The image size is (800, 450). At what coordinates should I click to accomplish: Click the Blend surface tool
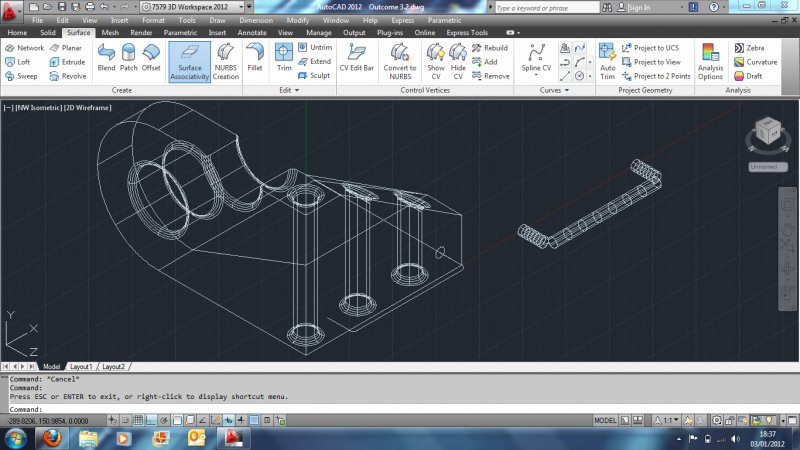point(106,58)
